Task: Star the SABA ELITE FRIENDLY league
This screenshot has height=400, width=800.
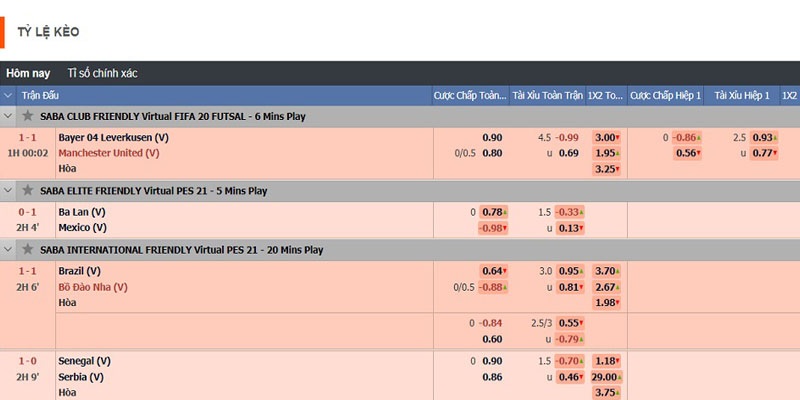Action: click(x=28, y=190)
